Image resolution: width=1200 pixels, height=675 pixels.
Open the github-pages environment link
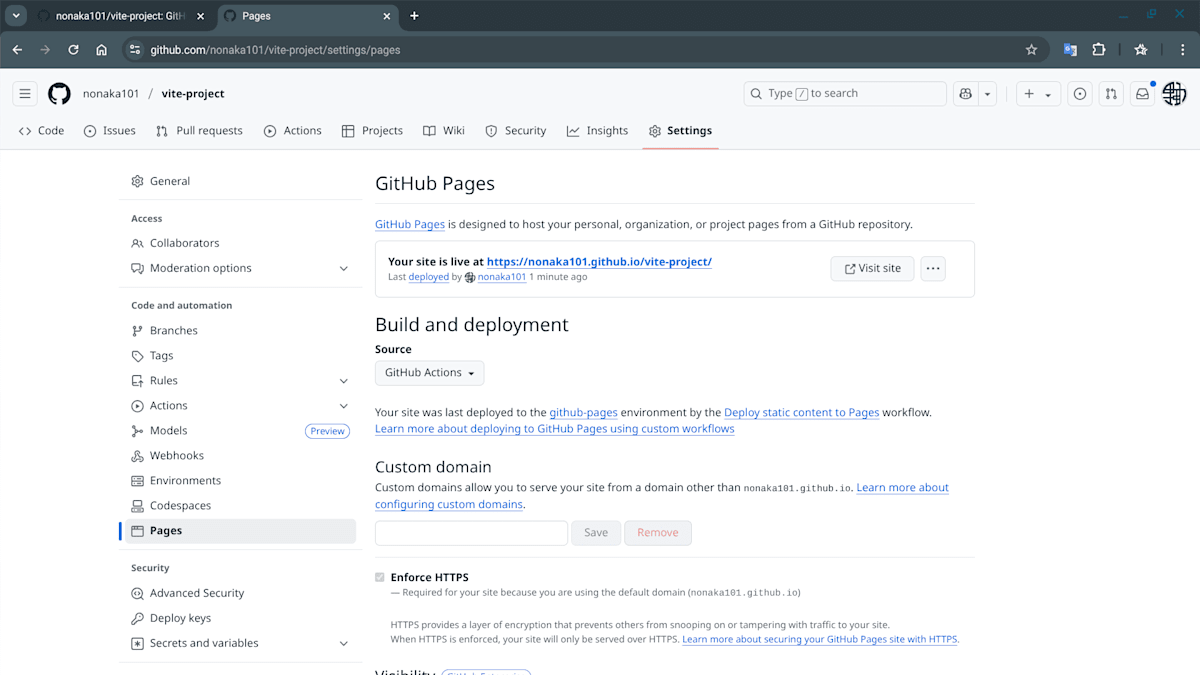point(583,412)
